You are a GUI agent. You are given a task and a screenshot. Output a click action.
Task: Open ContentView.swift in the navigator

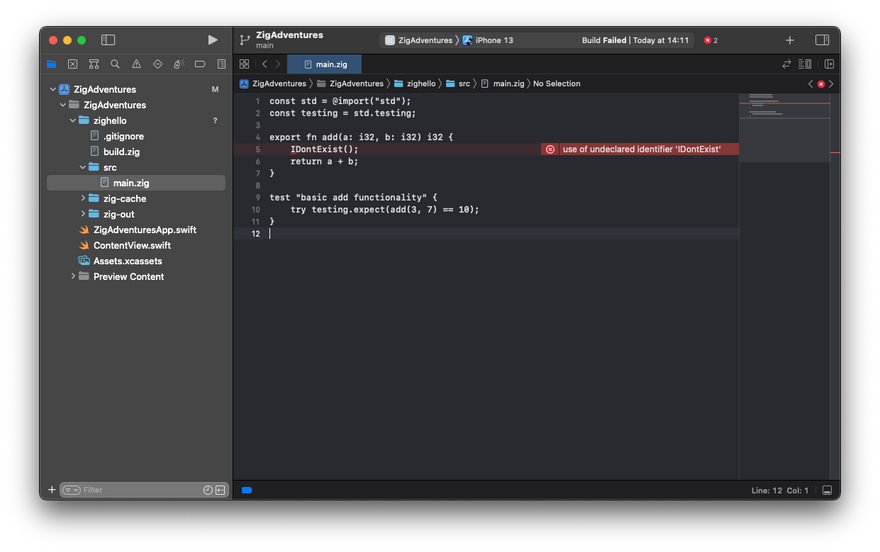131,246
